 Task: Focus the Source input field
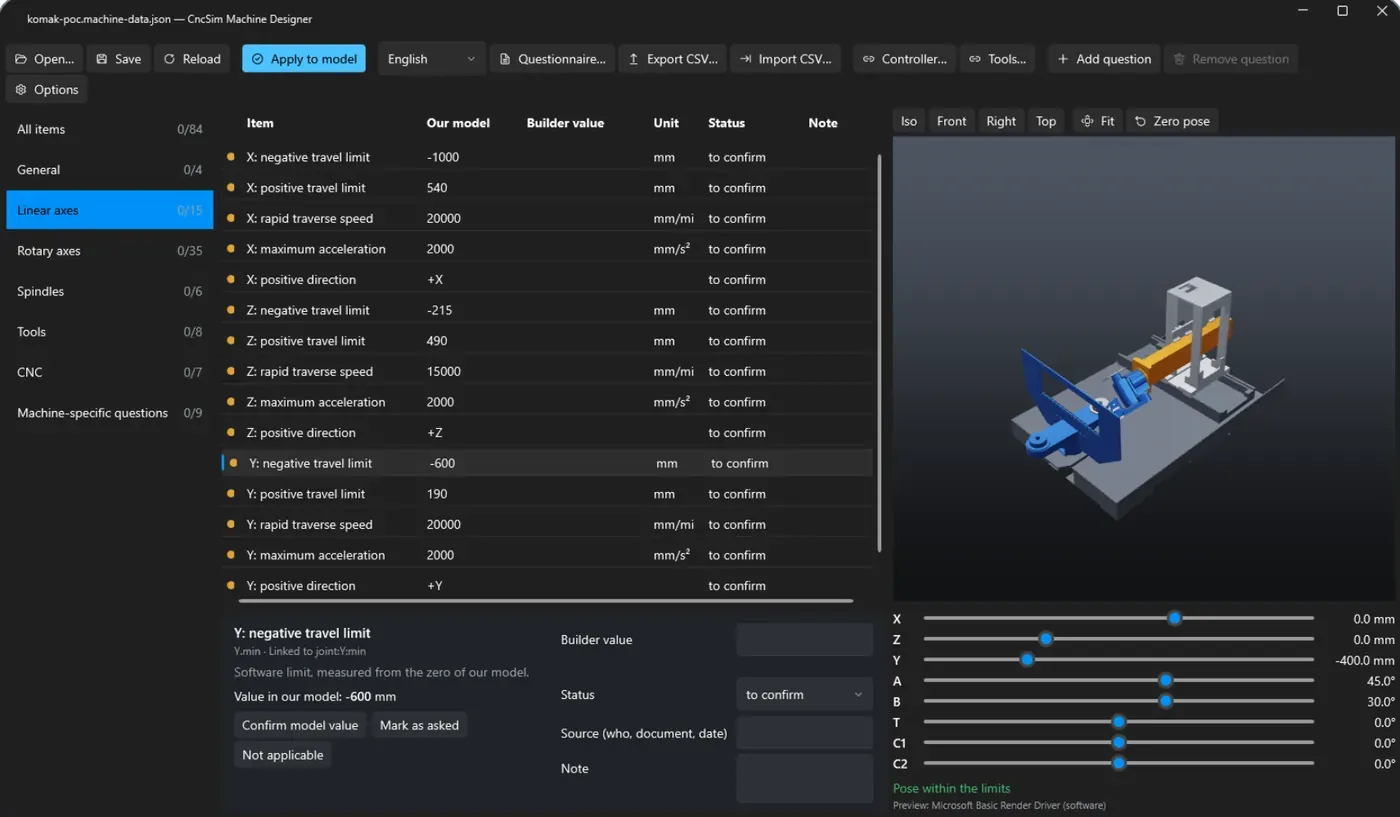coord(804,732)
